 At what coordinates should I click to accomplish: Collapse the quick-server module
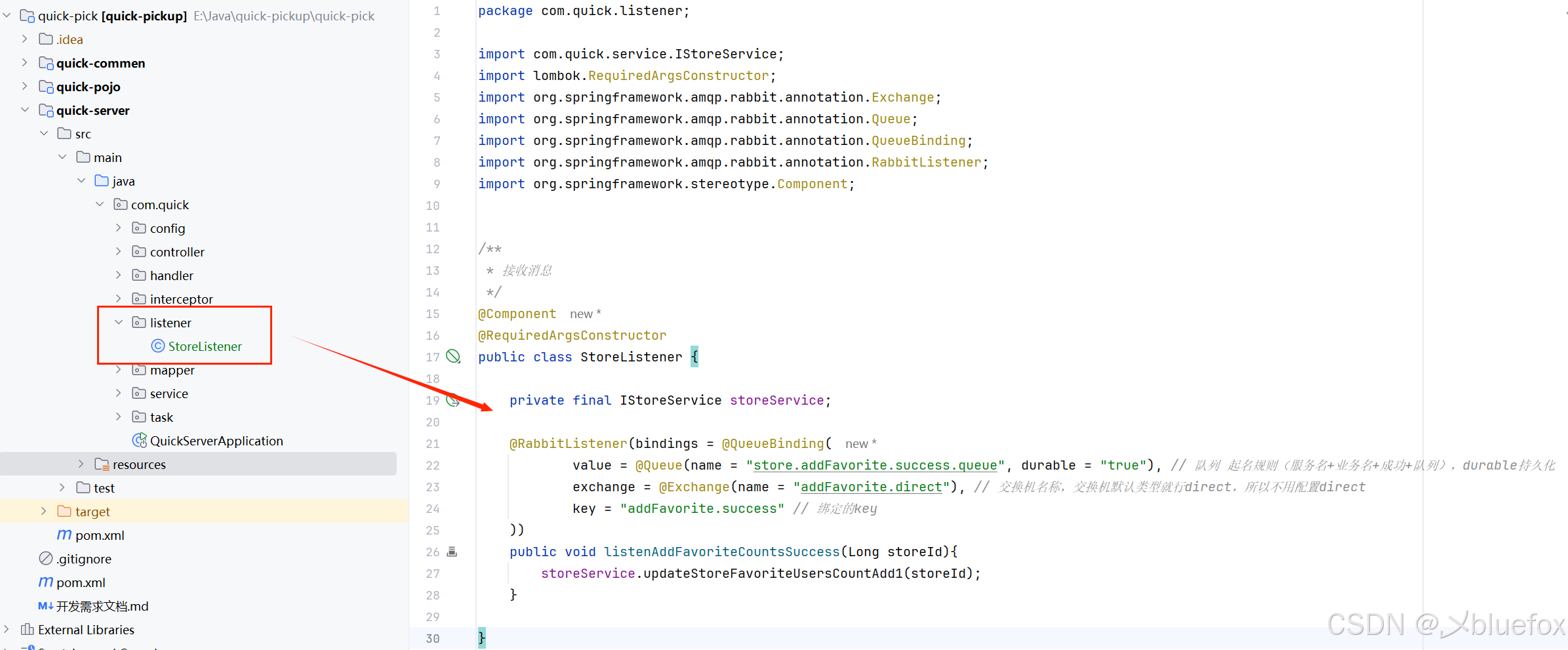[25, 110]
